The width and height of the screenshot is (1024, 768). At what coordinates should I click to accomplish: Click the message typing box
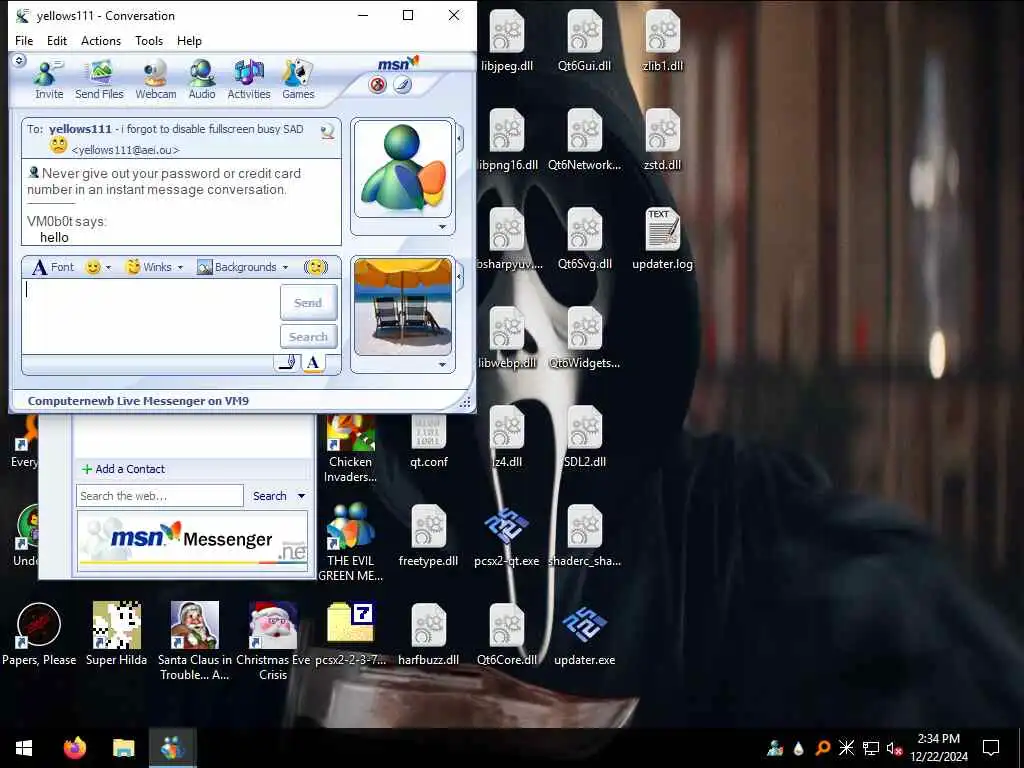(x=150, y=317)
